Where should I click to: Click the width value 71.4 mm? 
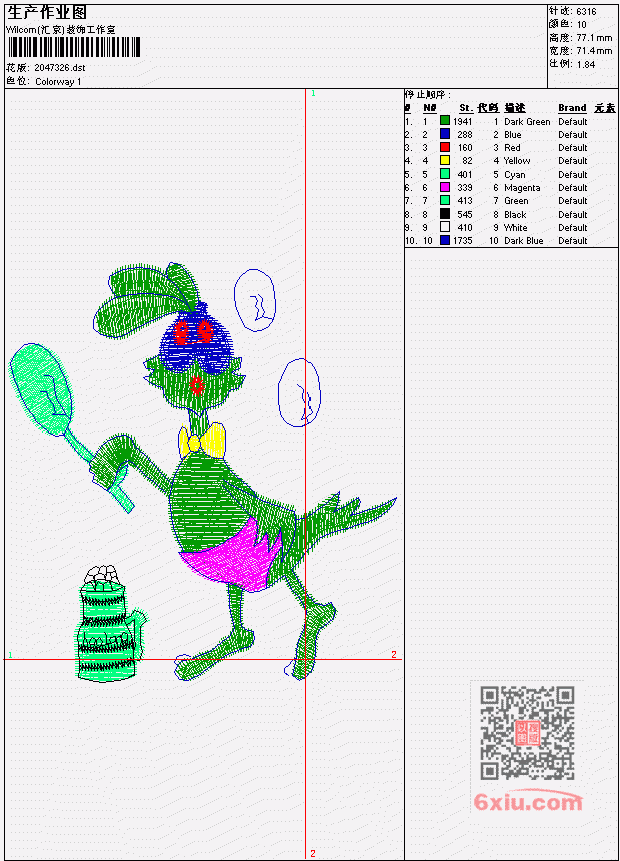[594, 51]
